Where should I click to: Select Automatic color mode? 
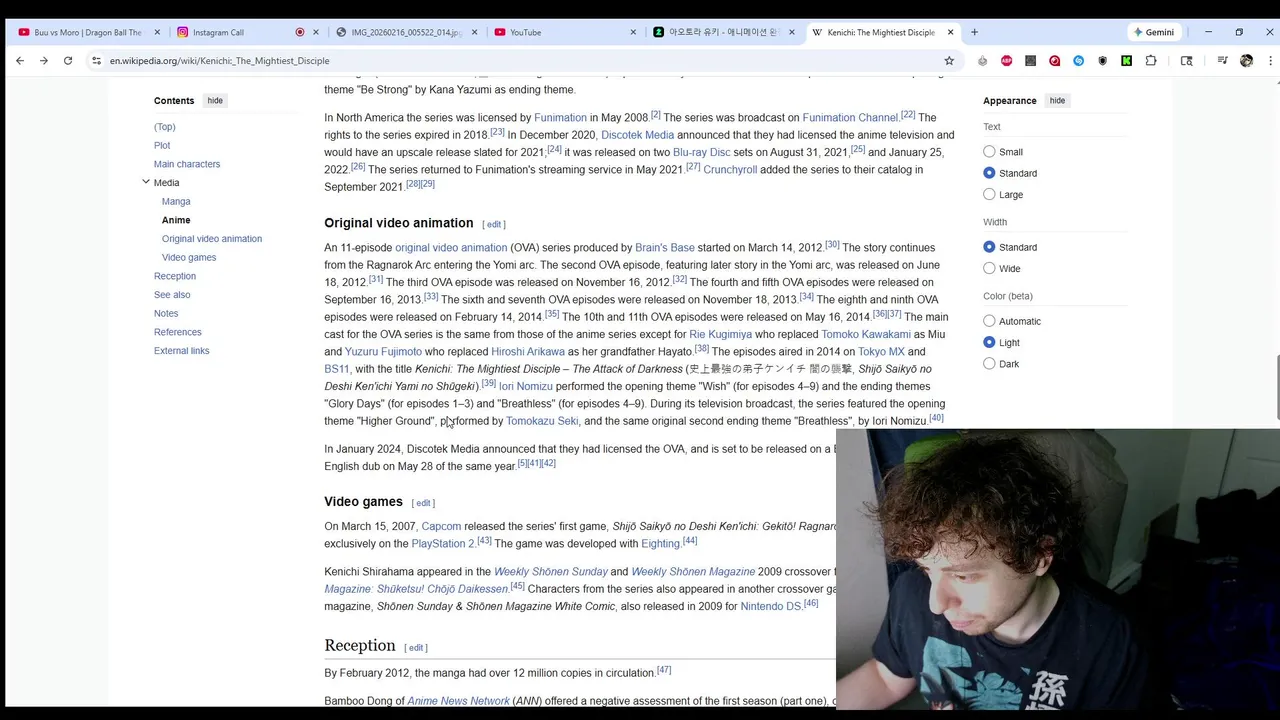pyautogui.click(x=989, y=321)
